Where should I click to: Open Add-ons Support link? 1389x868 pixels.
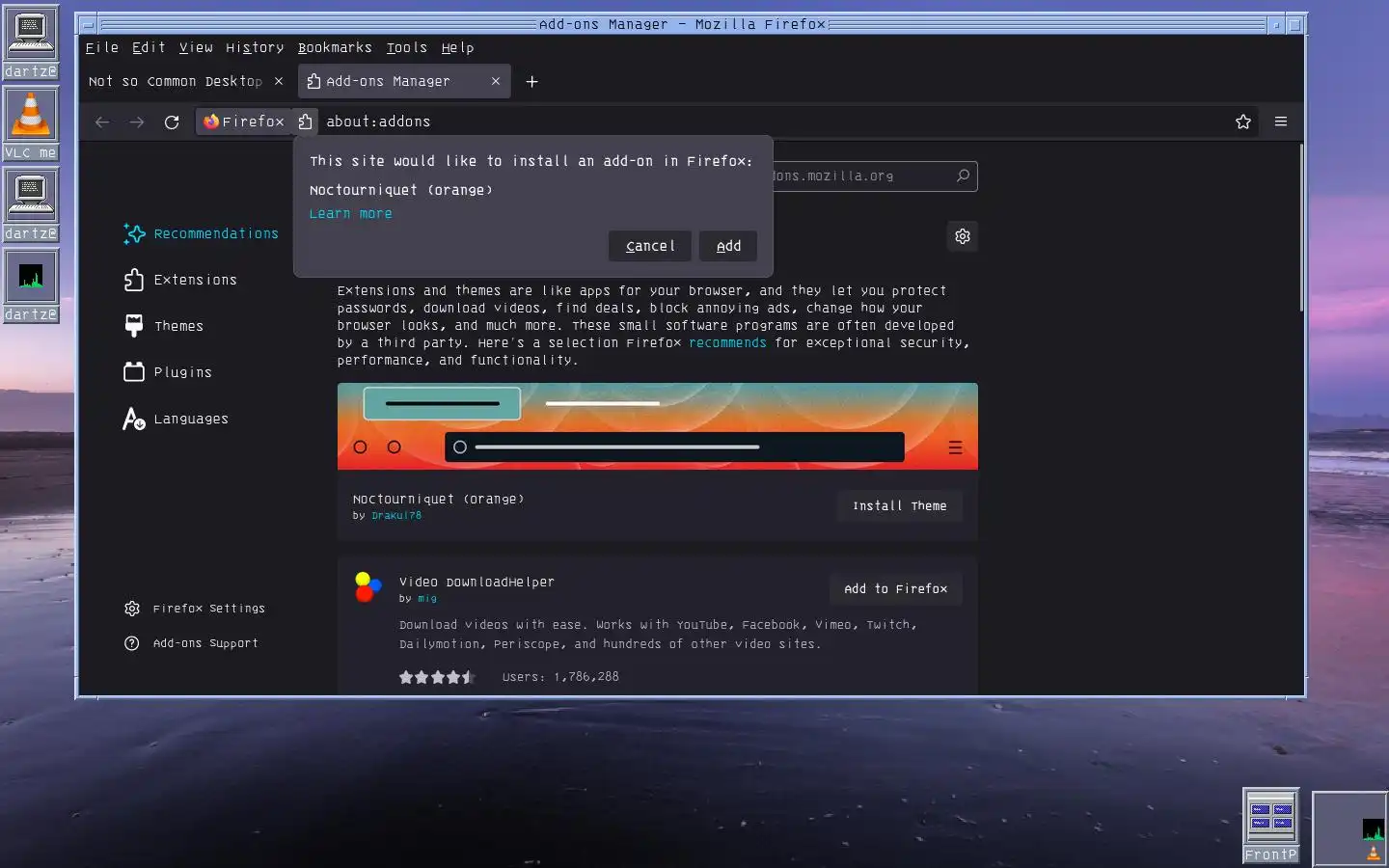click(x=191, y=643)
